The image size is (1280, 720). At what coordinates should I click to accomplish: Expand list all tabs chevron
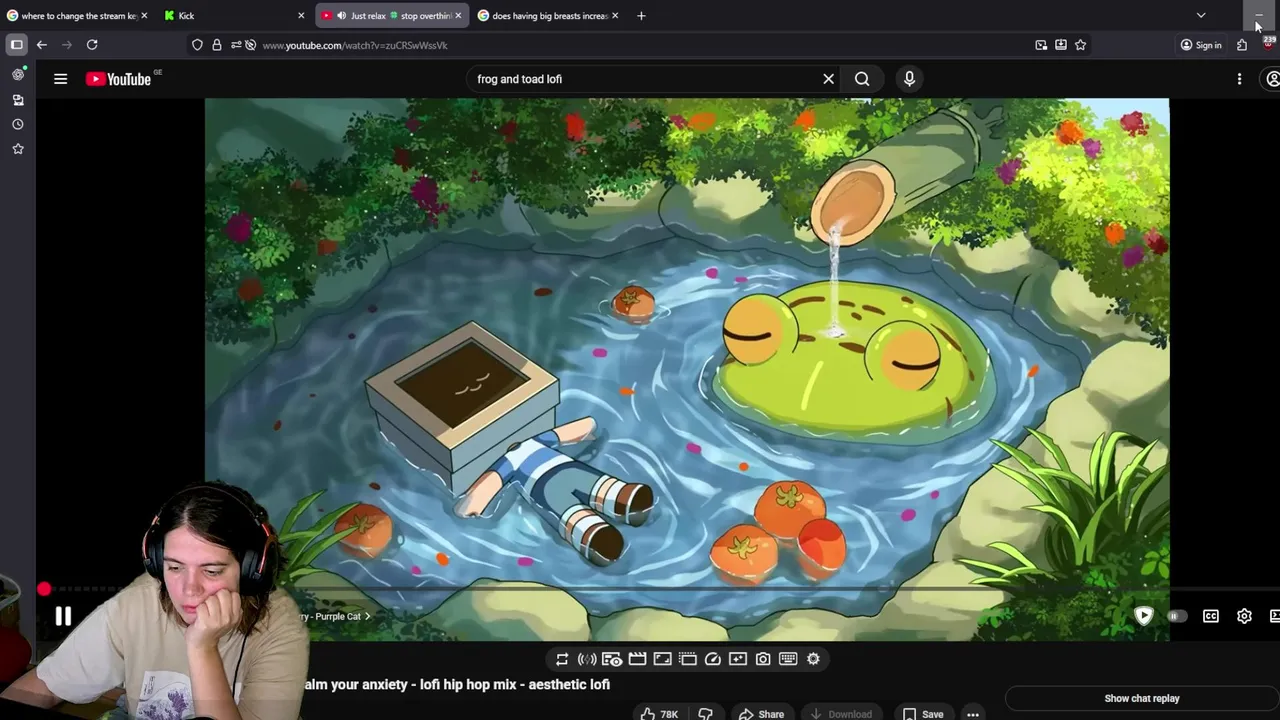(x=1201, y=16)
